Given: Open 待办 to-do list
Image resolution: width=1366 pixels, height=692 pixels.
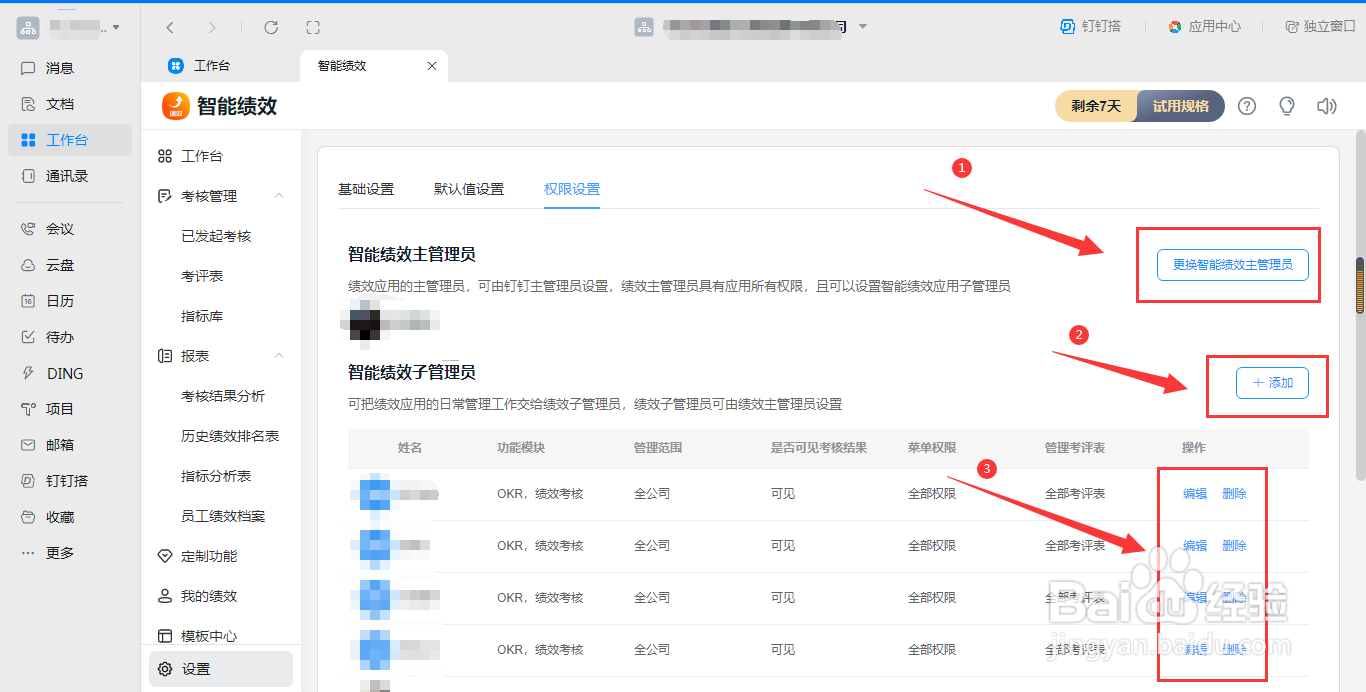Looking at the screenshot, I should 69,337.
